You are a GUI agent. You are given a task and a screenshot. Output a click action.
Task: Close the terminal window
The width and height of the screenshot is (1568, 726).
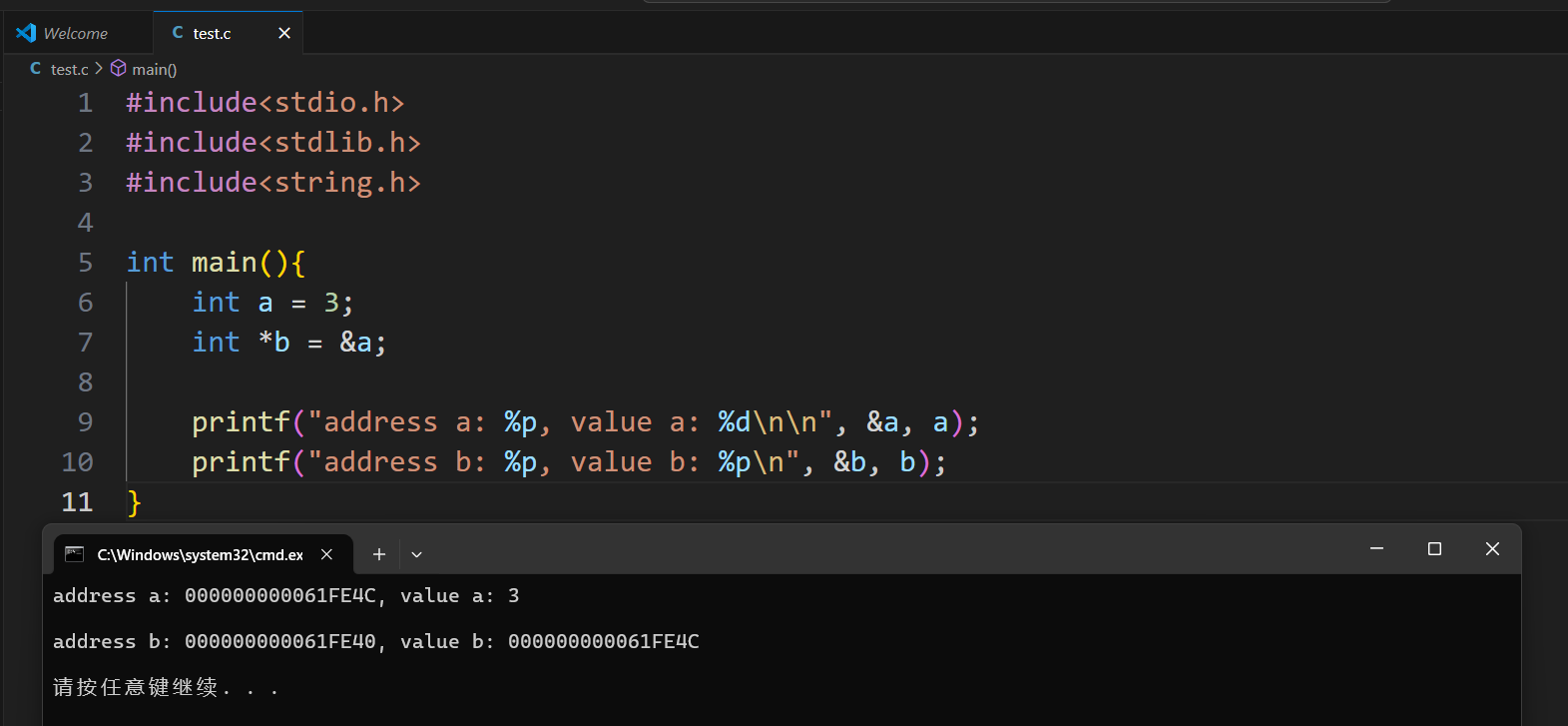click(1492, 549)
